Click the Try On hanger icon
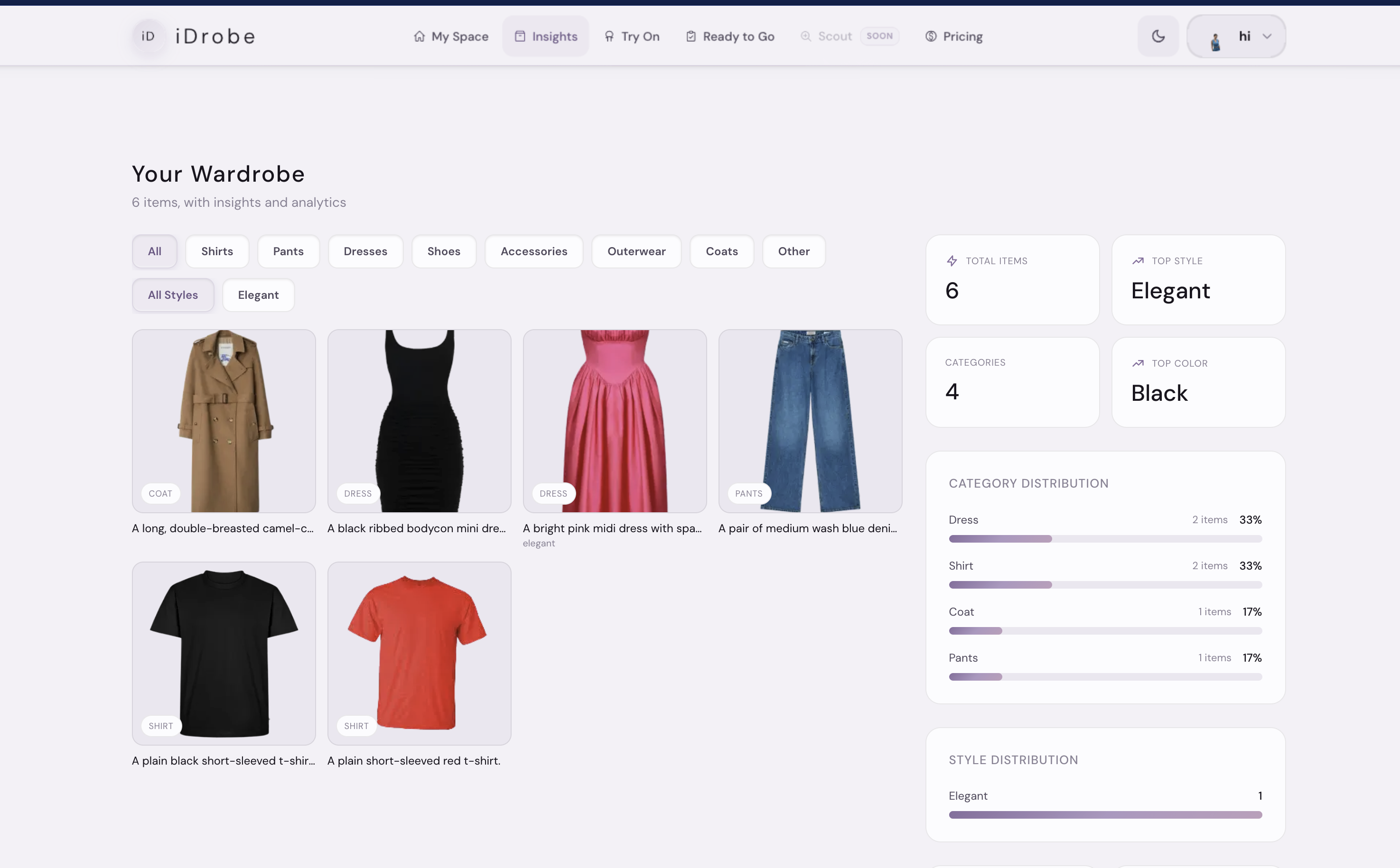 pos(609,36)
